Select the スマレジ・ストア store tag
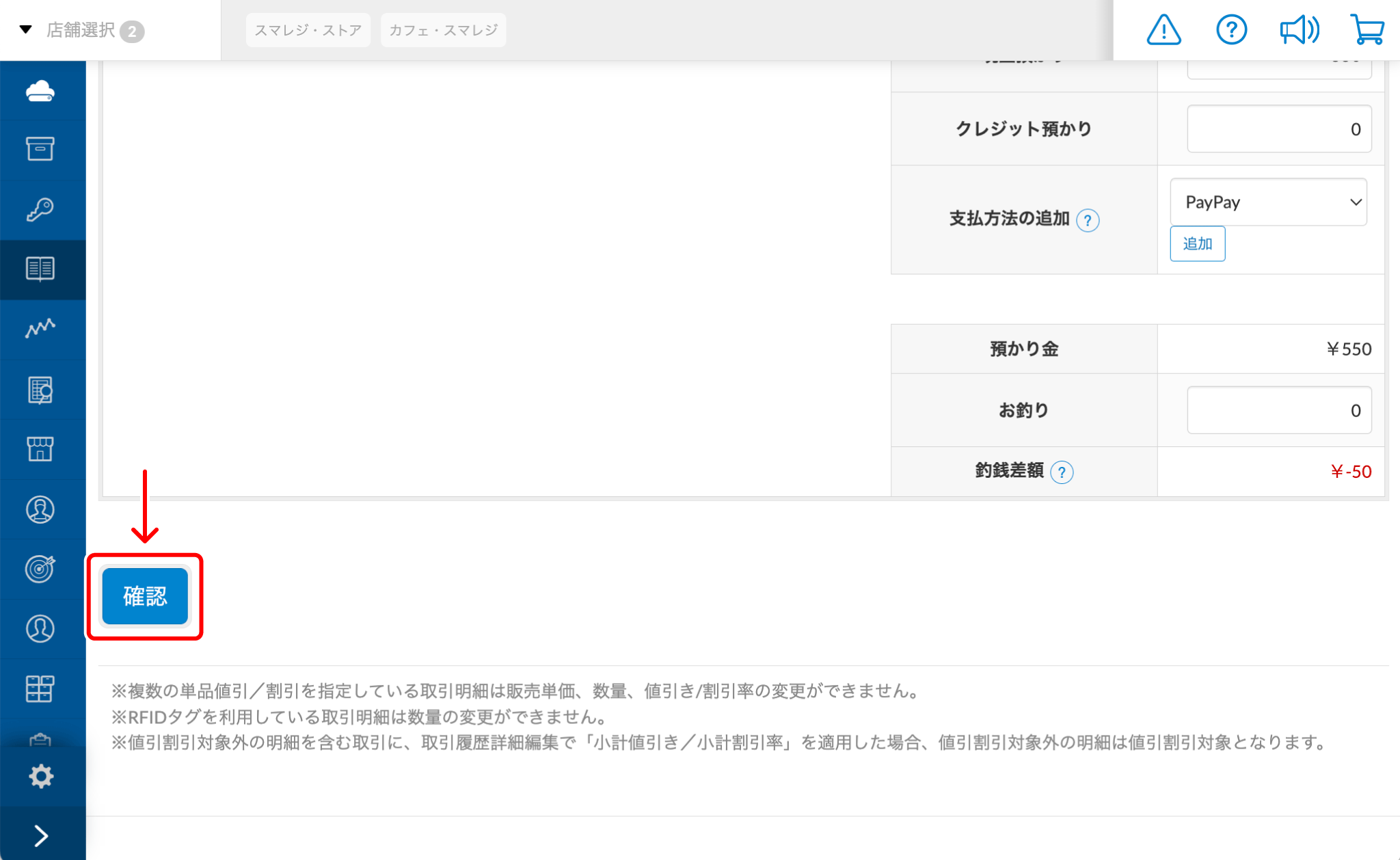 click(x=308, y=30)
